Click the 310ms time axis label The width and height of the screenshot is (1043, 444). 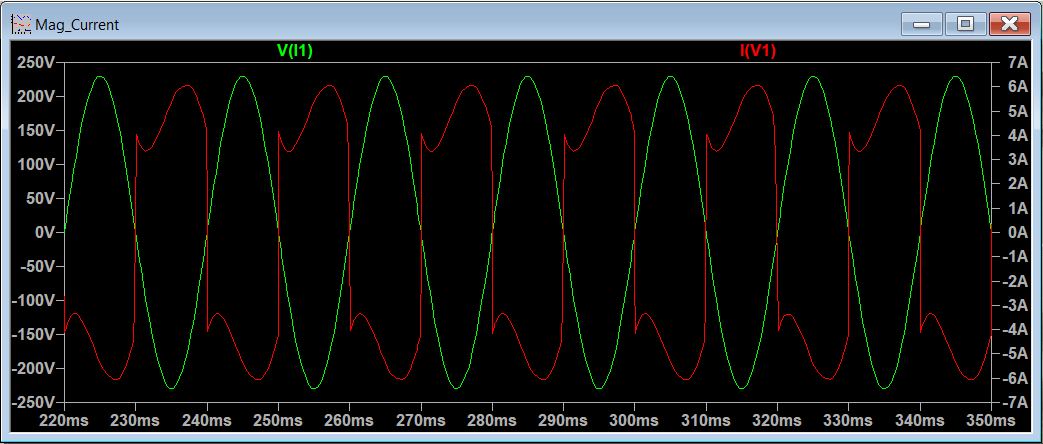point(706,421)
